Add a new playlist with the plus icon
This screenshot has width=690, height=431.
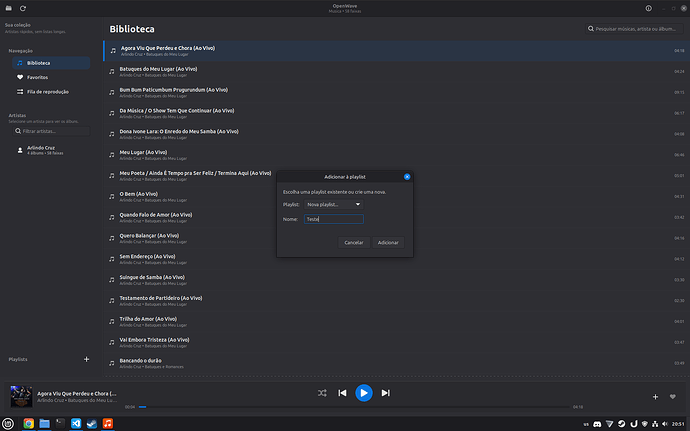point(86,359)
